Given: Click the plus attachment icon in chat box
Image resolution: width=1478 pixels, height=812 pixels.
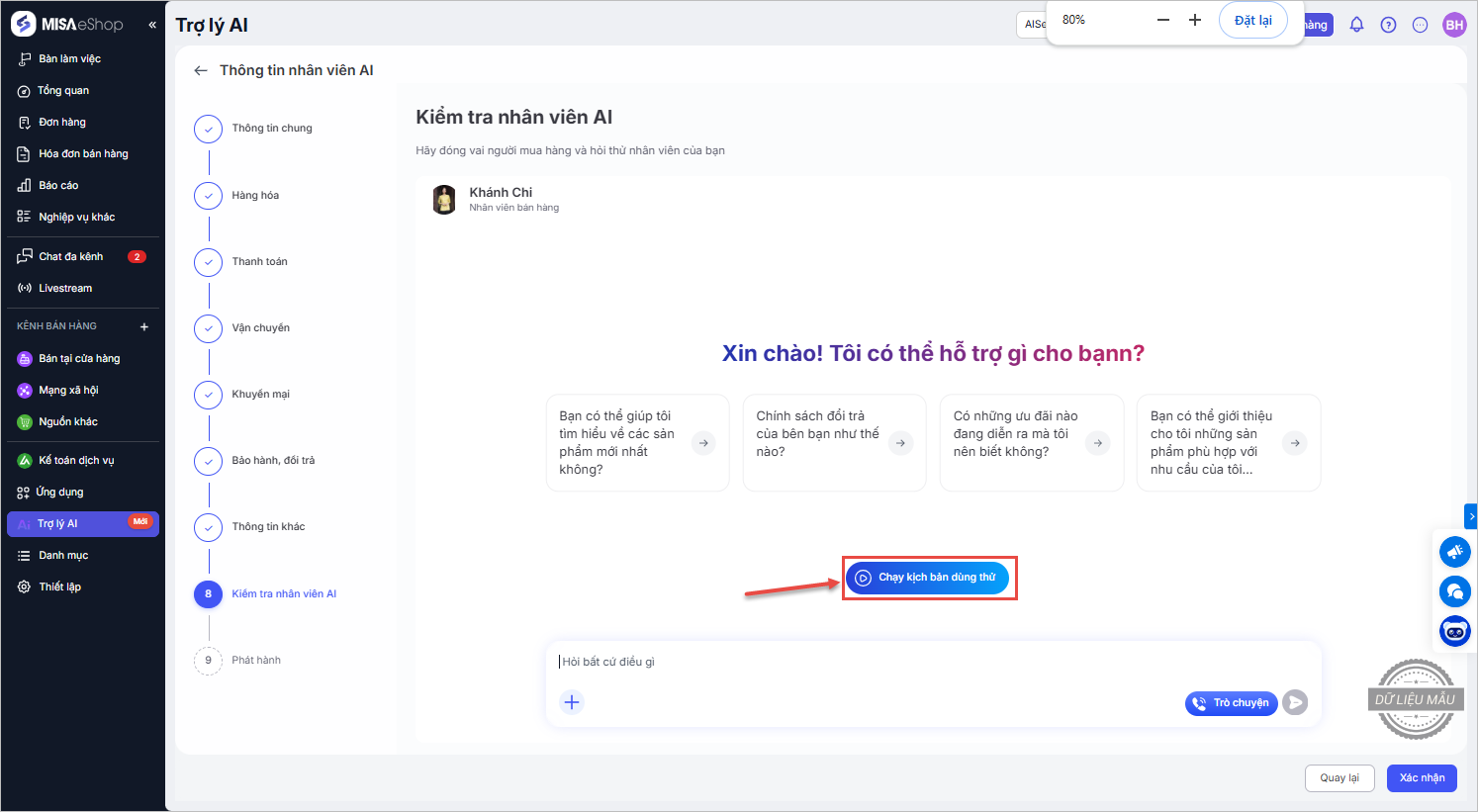Looking at the screenshot, I should tap(572, 702).
